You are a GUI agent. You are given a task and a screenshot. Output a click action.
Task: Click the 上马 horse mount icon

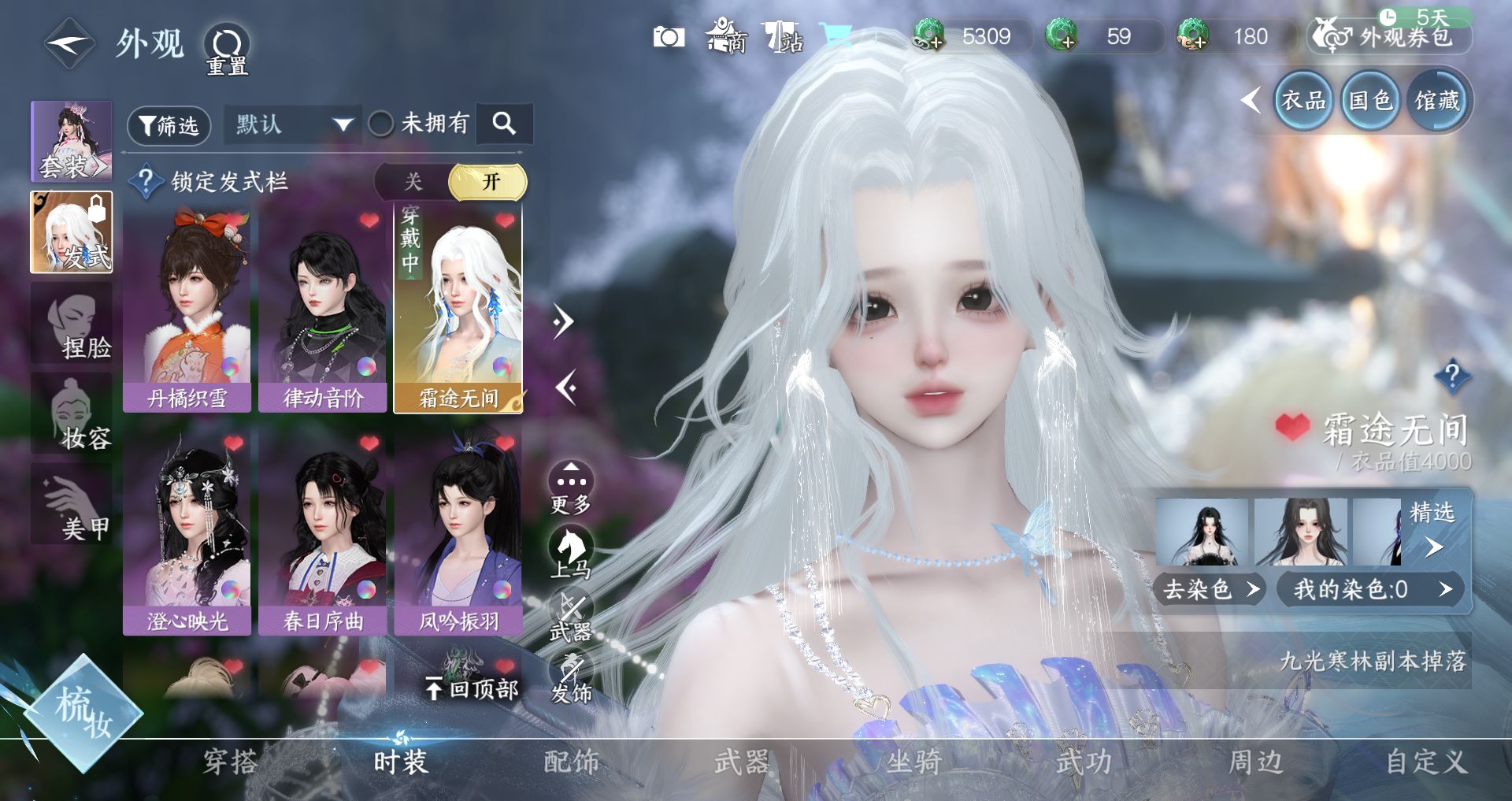pos(570,550)
